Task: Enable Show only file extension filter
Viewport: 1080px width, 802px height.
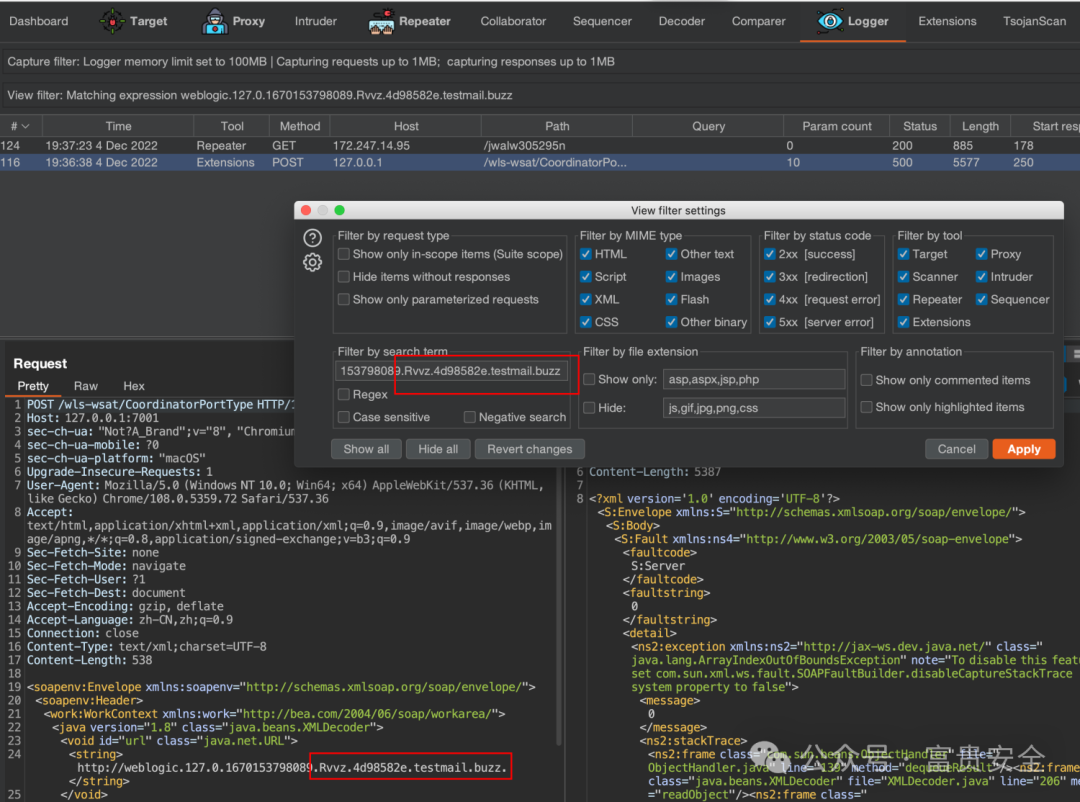Action: coord(590,380)
